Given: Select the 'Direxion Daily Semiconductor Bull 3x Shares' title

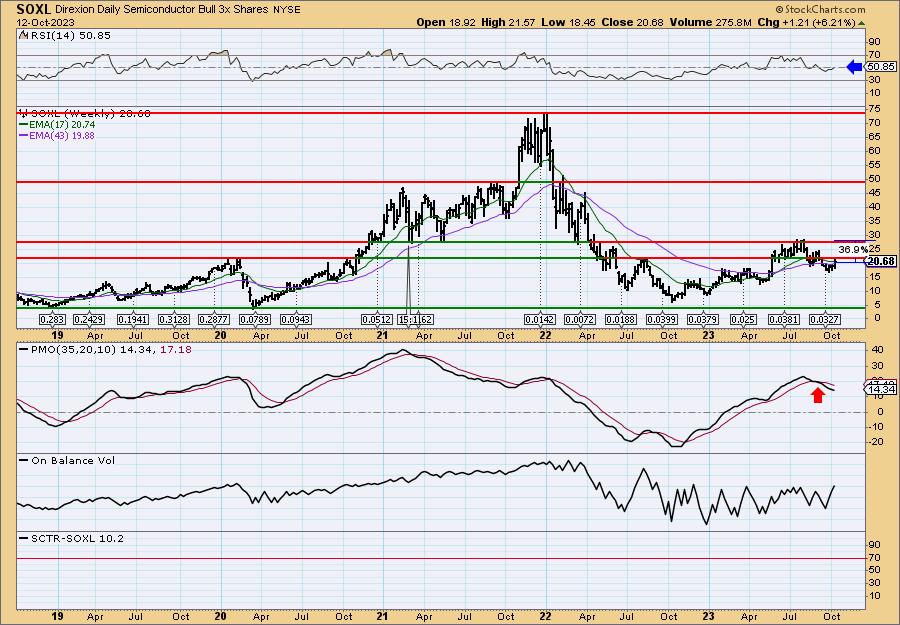Looking at the screenshot, I should [x=164, y=10].
